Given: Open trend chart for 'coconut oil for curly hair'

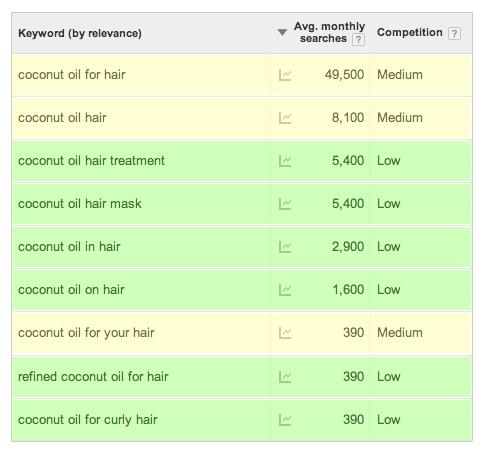Looking at the screenshot, I should [285, 420].
